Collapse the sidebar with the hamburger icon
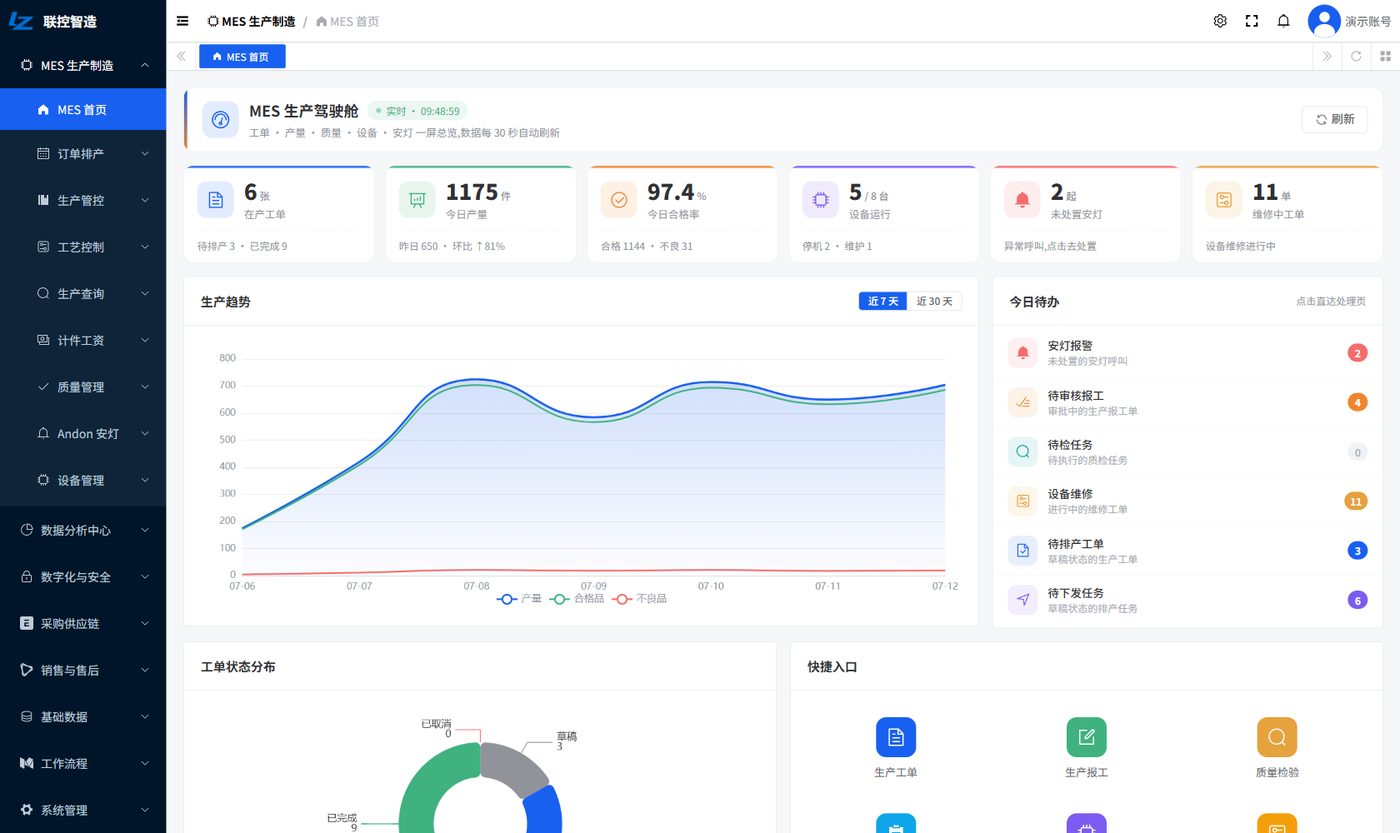1400x833 pixels. click(x=182, y=21)
